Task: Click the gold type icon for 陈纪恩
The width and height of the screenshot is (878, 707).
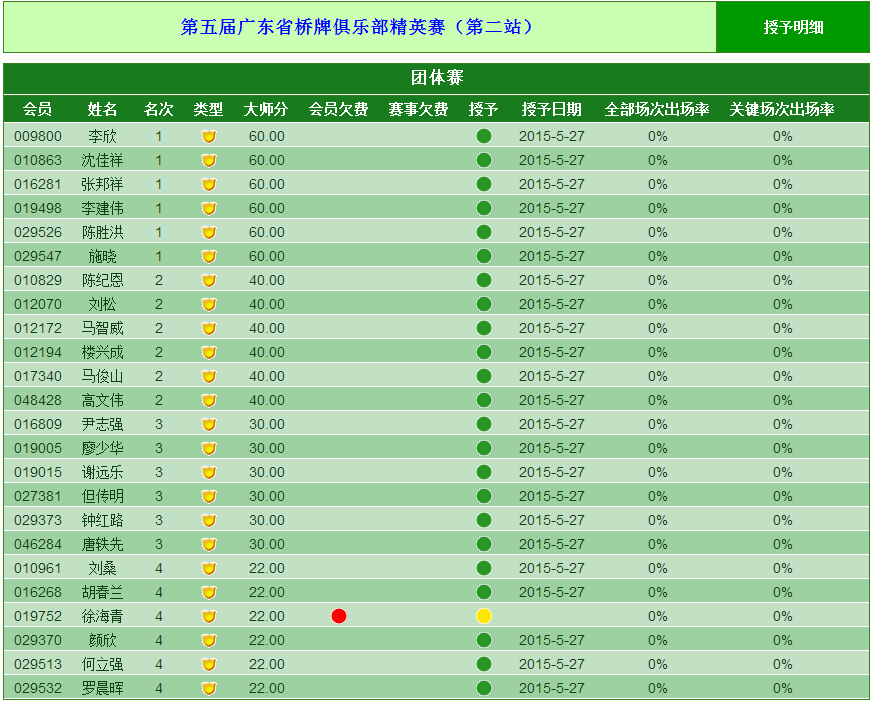Action: (x=208, y=280)
